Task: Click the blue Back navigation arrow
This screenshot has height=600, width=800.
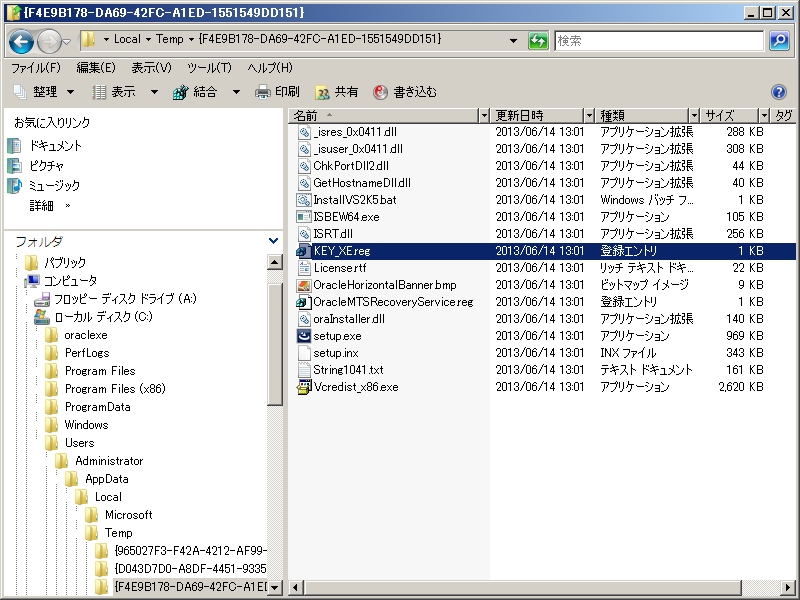Action: [22, 41]
